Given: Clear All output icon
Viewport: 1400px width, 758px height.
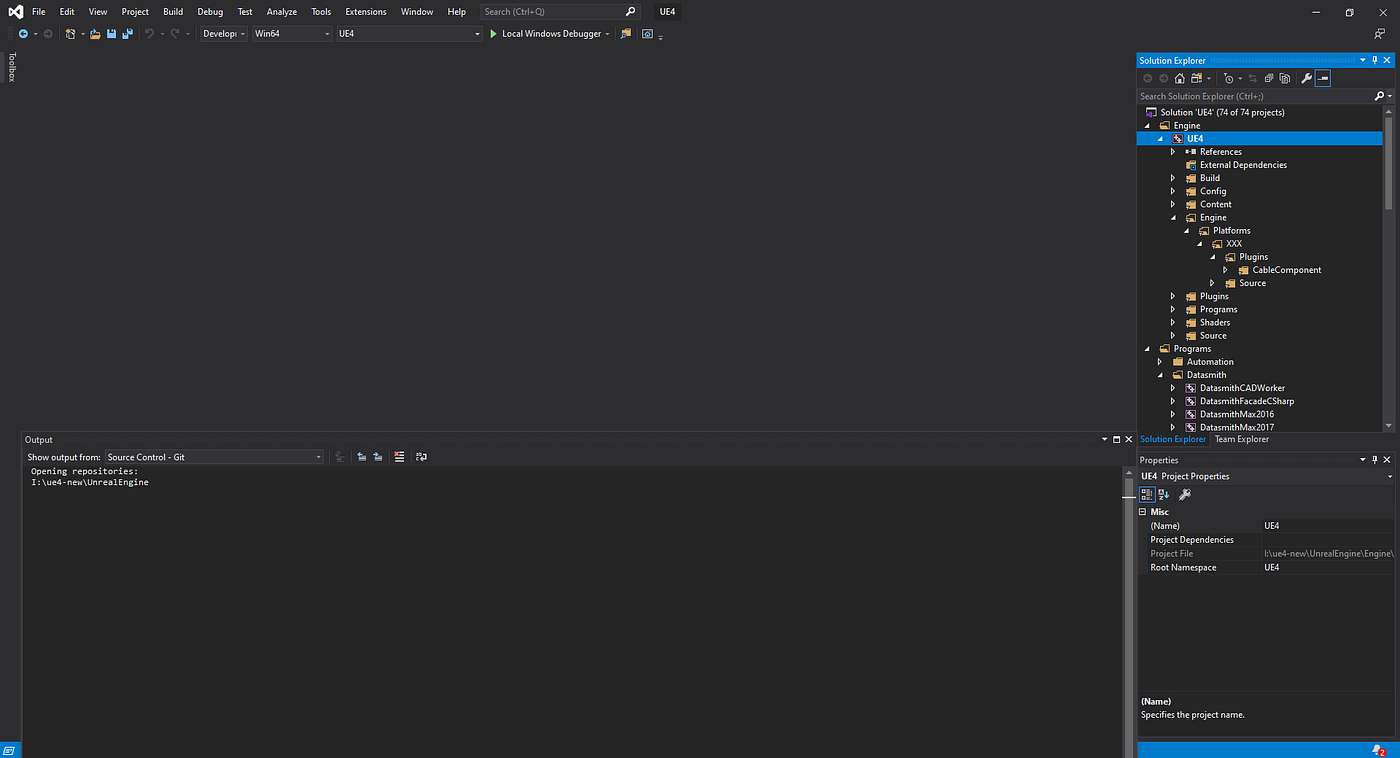Looking at the screenshot, I should [x=399, y=457].
